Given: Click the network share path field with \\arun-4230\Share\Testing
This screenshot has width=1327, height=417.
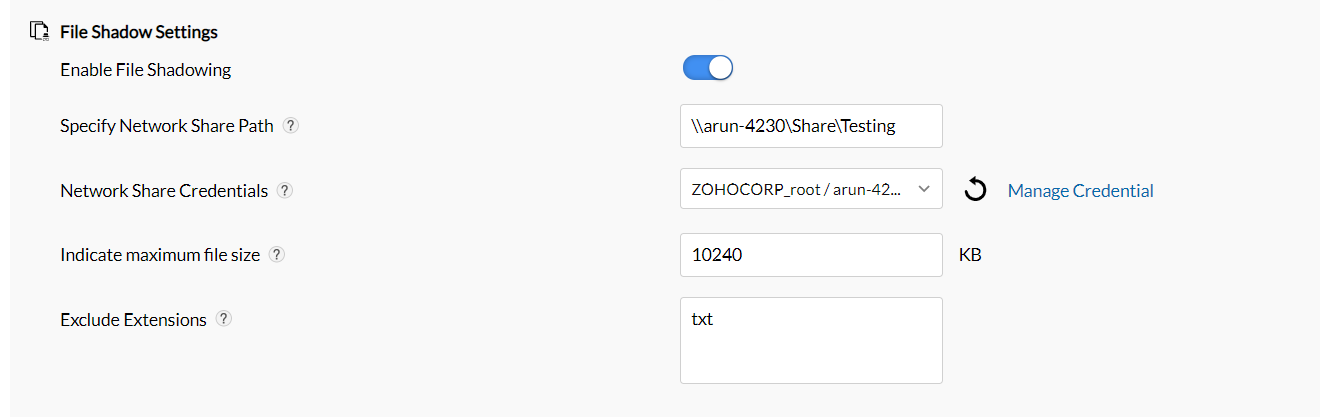Looking at the screenshot, I should point(810,126).
